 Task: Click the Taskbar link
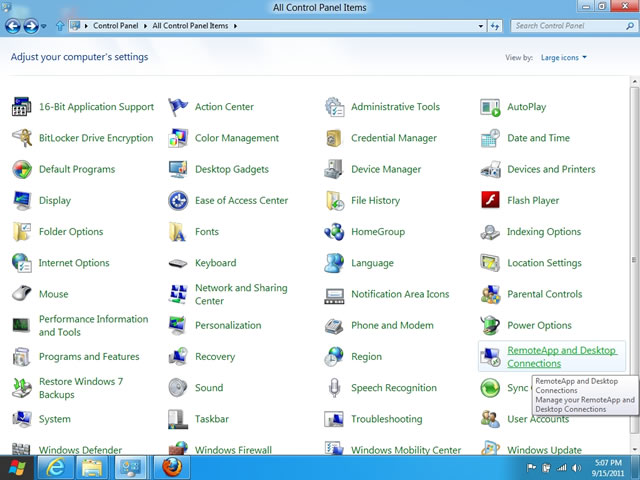211,419
